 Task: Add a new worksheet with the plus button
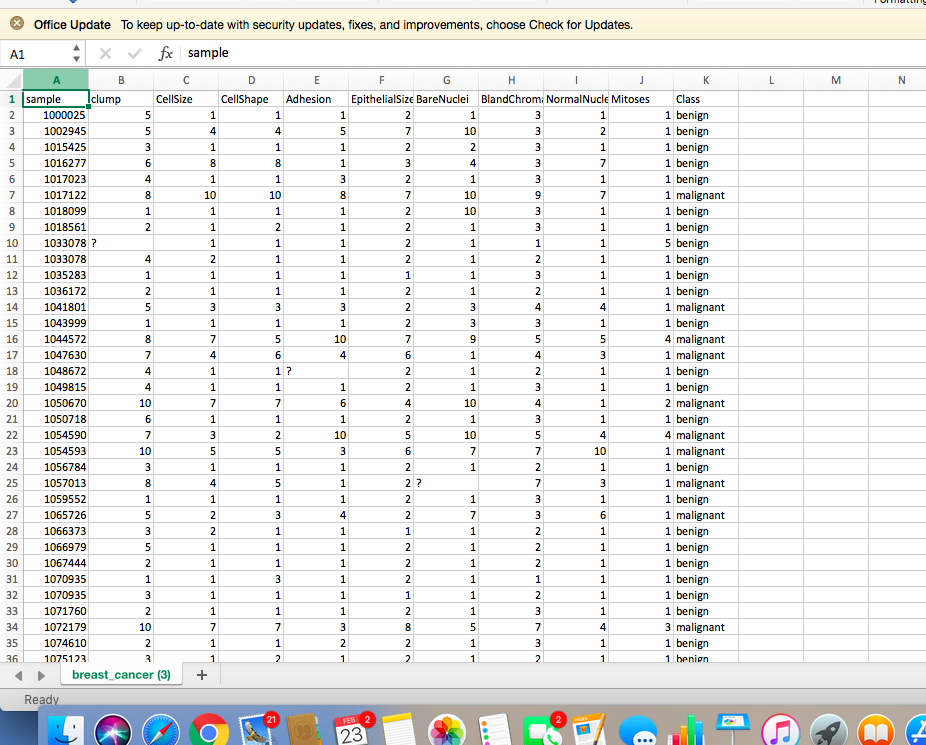(x=202, y=675)
